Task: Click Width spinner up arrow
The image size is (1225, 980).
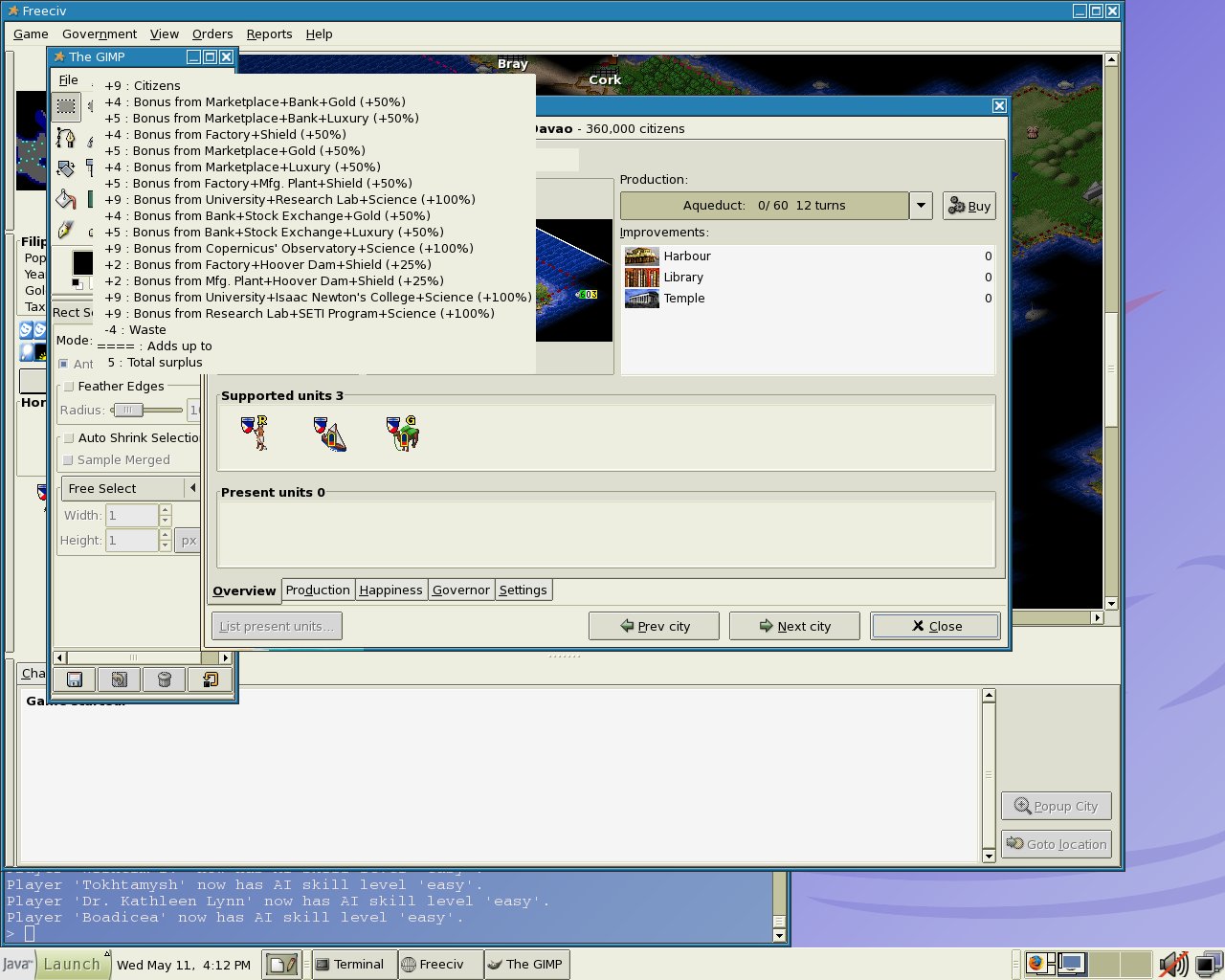Action: tap(166, 510)
